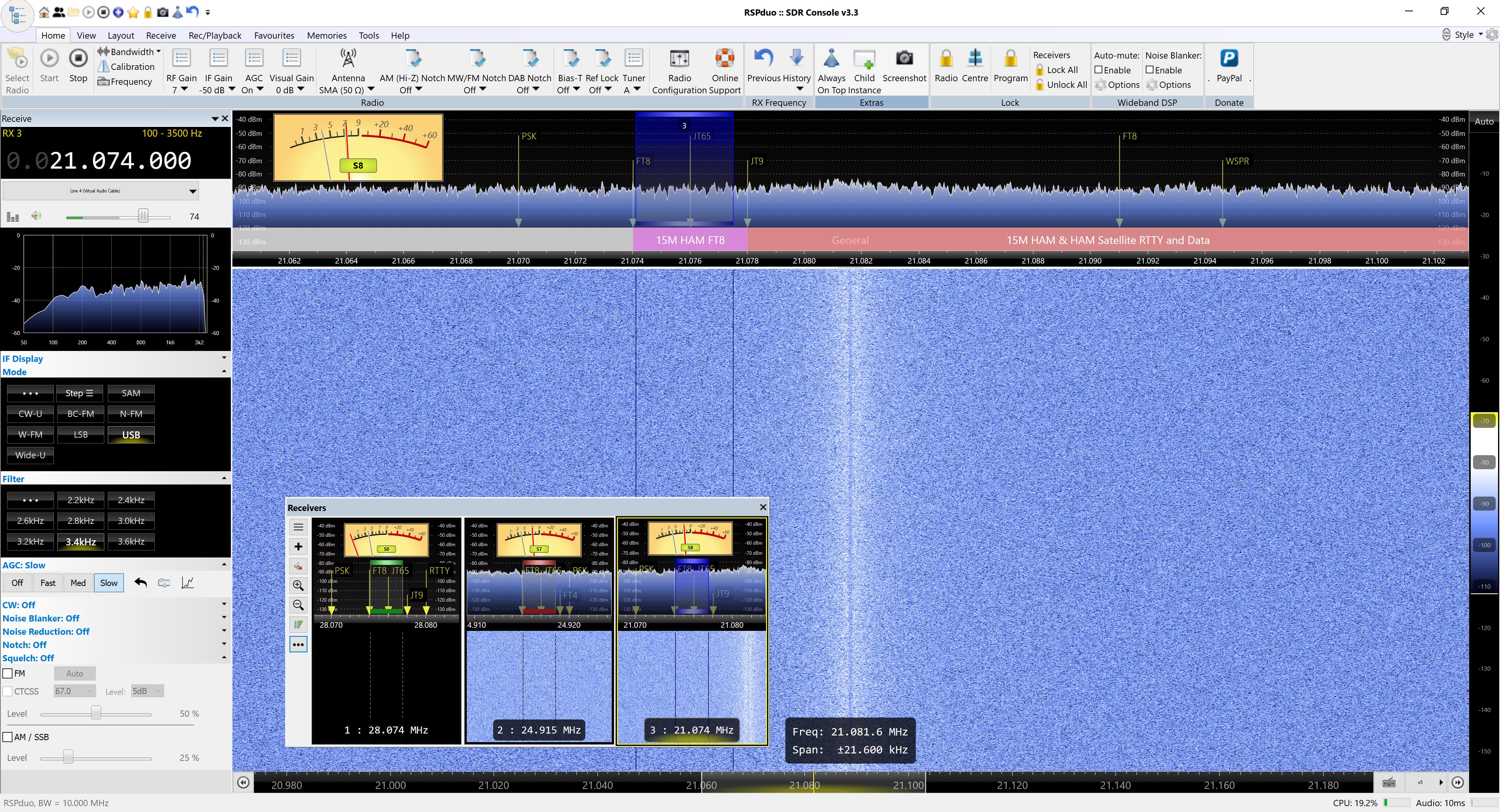This screenshot has height=812, width=1500.
Task: Mute all receivers in the Receivers window
Action: pos(298,566)
